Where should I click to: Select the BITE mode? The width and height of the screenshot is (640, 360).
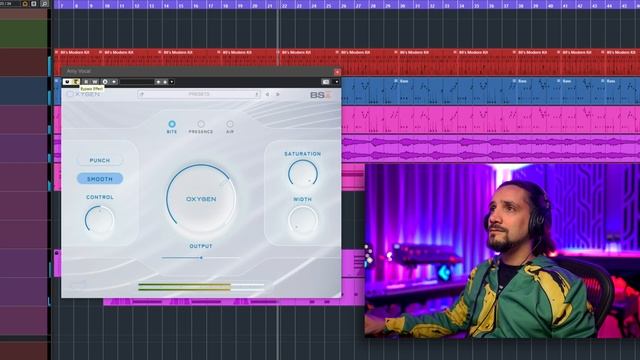[172, 124]
